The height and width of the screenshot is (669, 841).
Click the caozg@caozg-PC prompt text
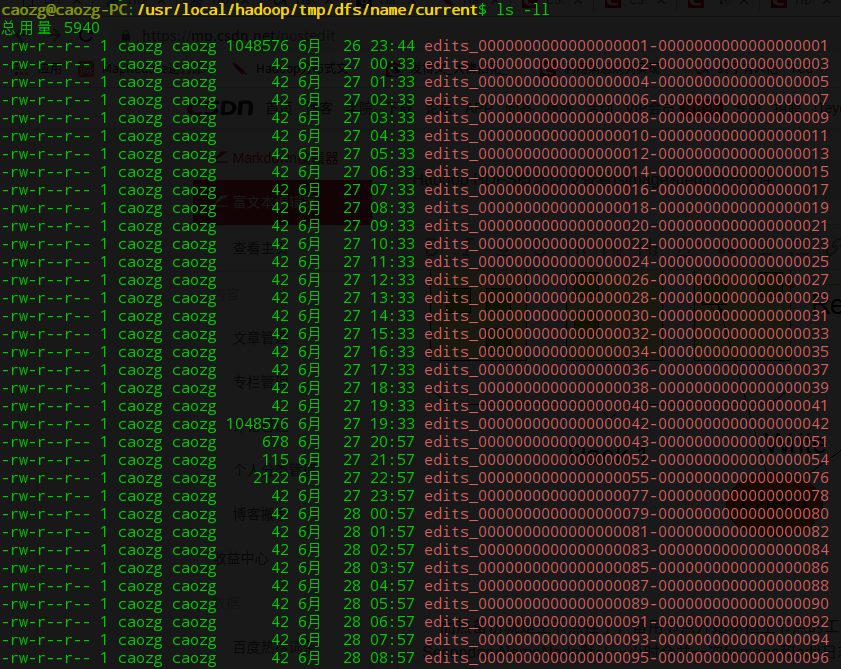click(65, 10)
